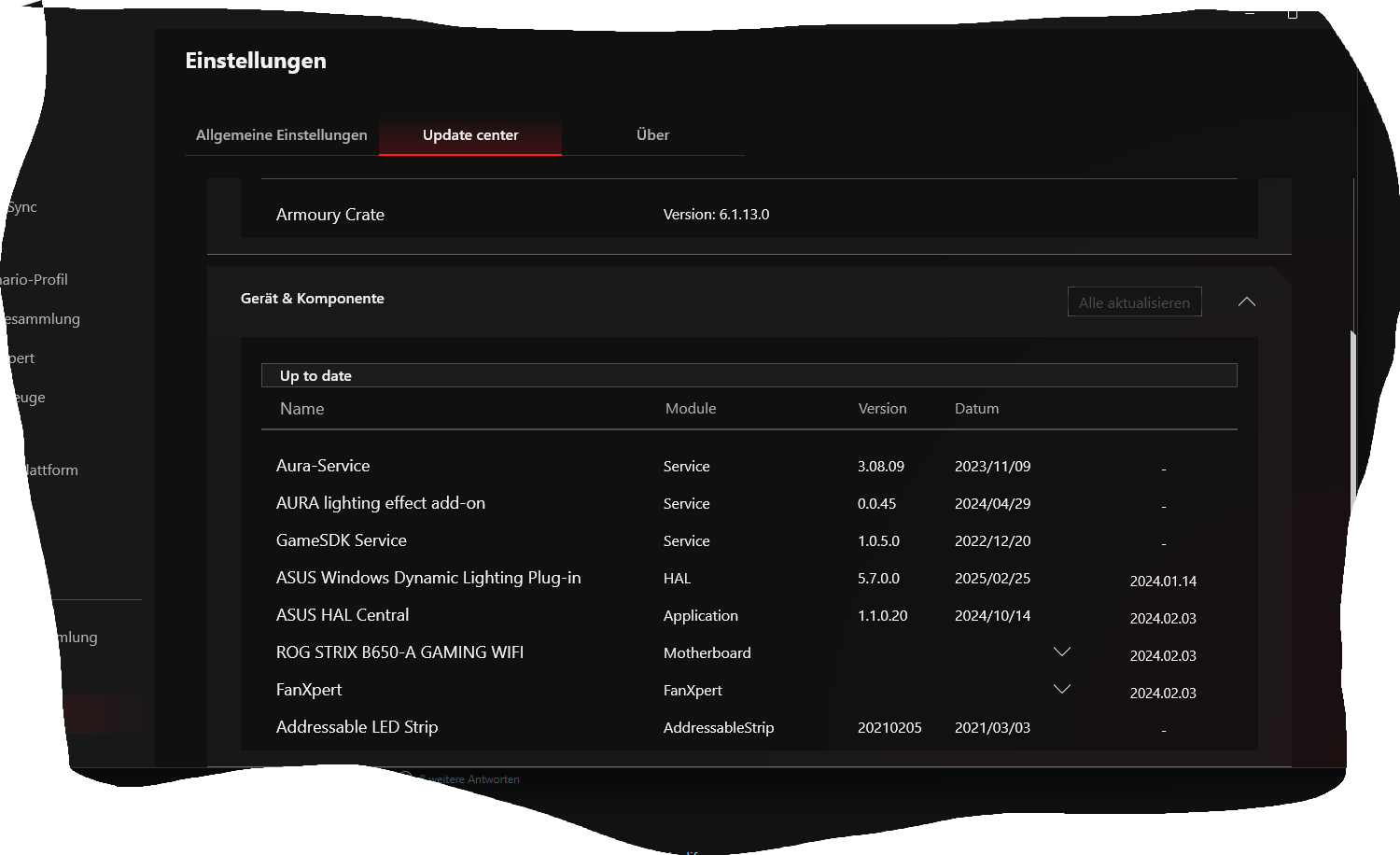Click version 3.08.09
The width and height of the screenshot is (1400, 855).
tap(880, 467)
